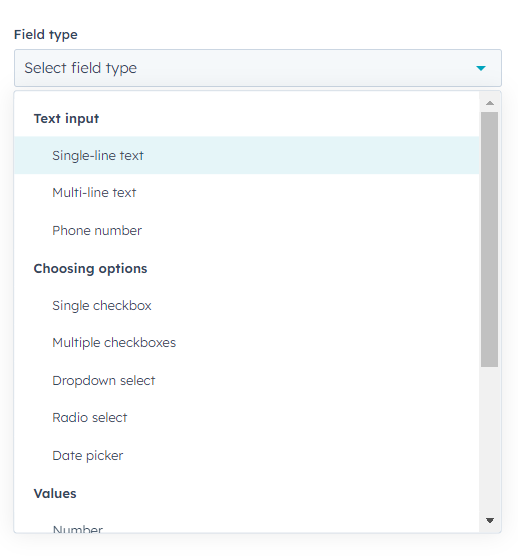Click the gray scrollbar thumb

tap(489, 239)
